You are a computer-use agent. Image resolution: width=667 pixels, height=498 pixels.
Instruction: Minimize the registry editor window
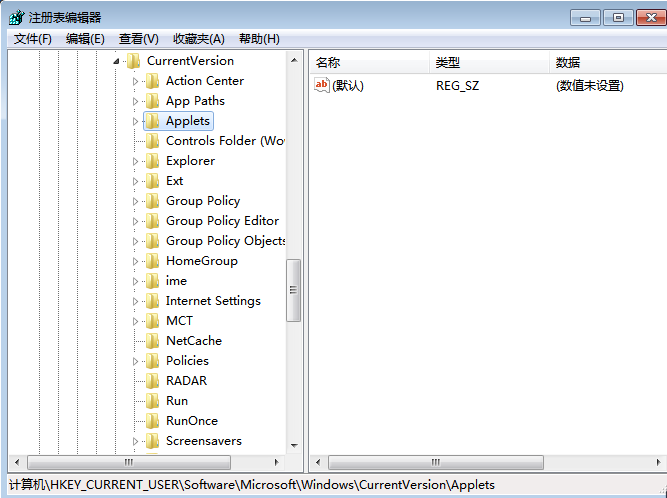pos(585,18)
